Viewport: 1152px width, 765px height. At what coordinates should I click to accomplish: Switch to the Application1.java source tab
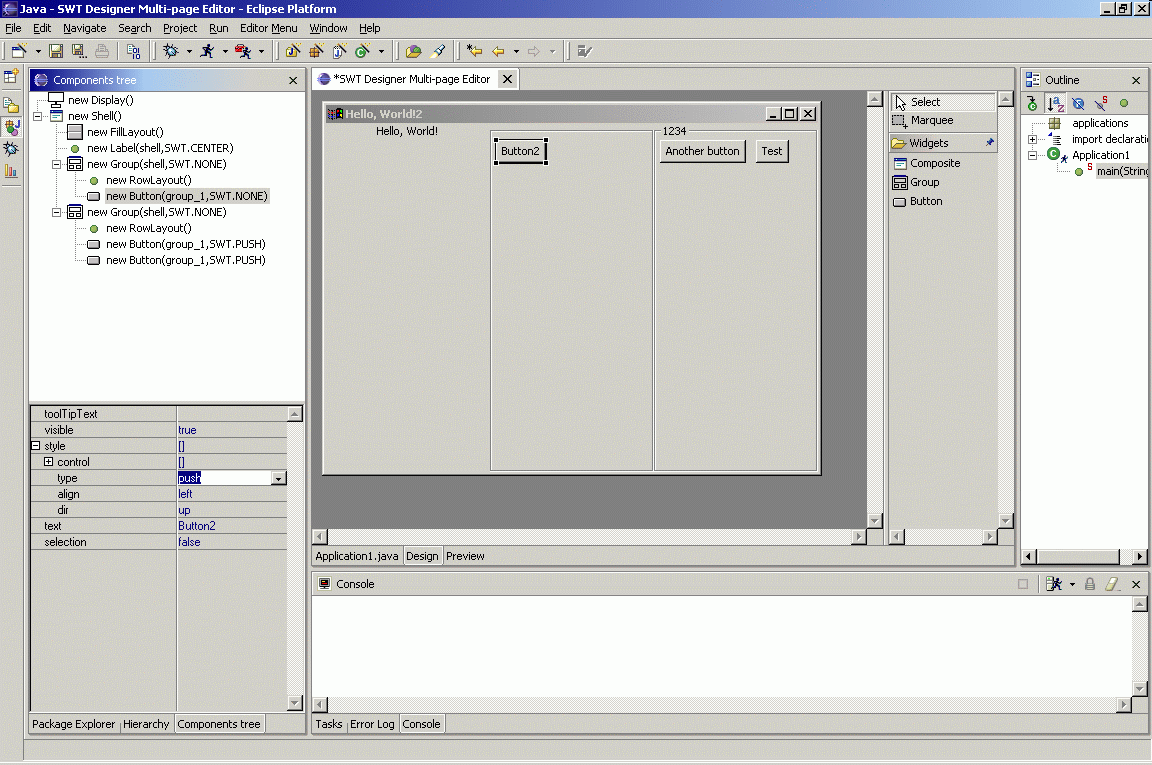pyautogui.click(x=357, y=556)
